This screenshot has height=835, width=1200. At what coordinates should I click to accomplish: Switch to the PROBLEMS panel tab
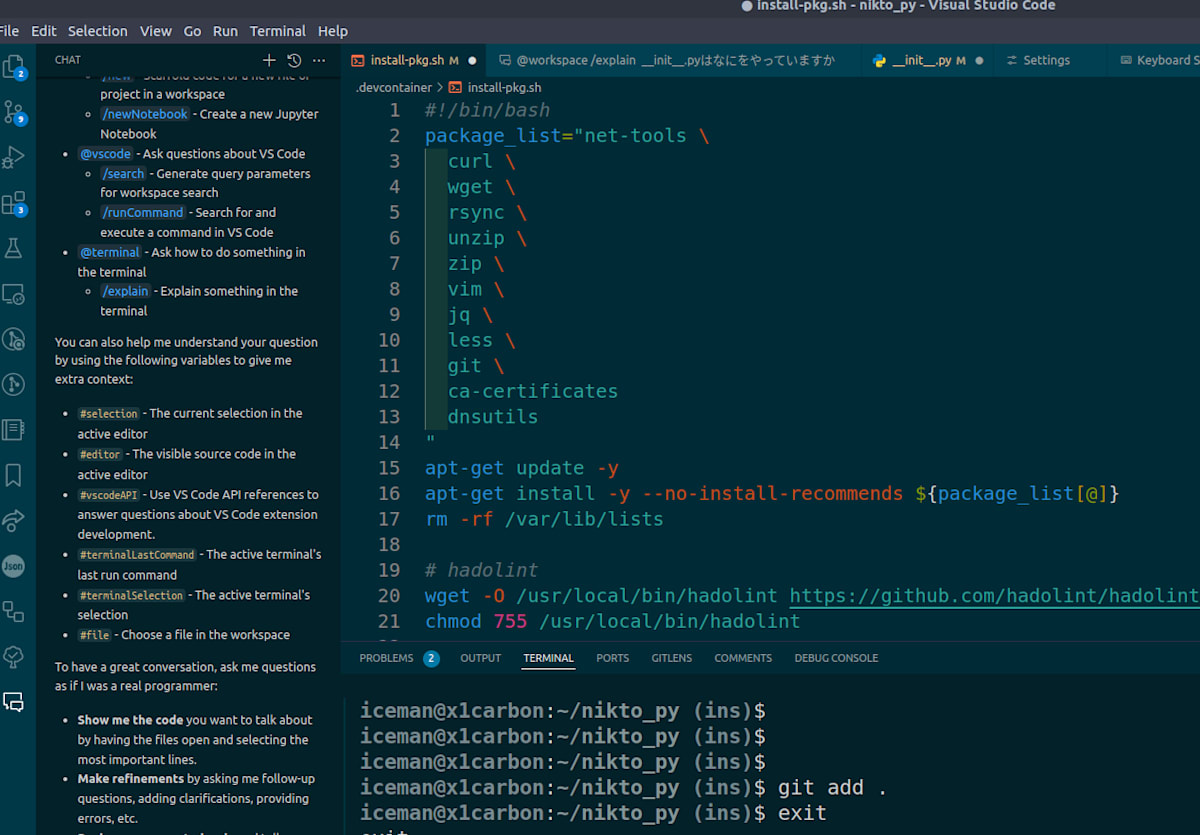[399, 658]
